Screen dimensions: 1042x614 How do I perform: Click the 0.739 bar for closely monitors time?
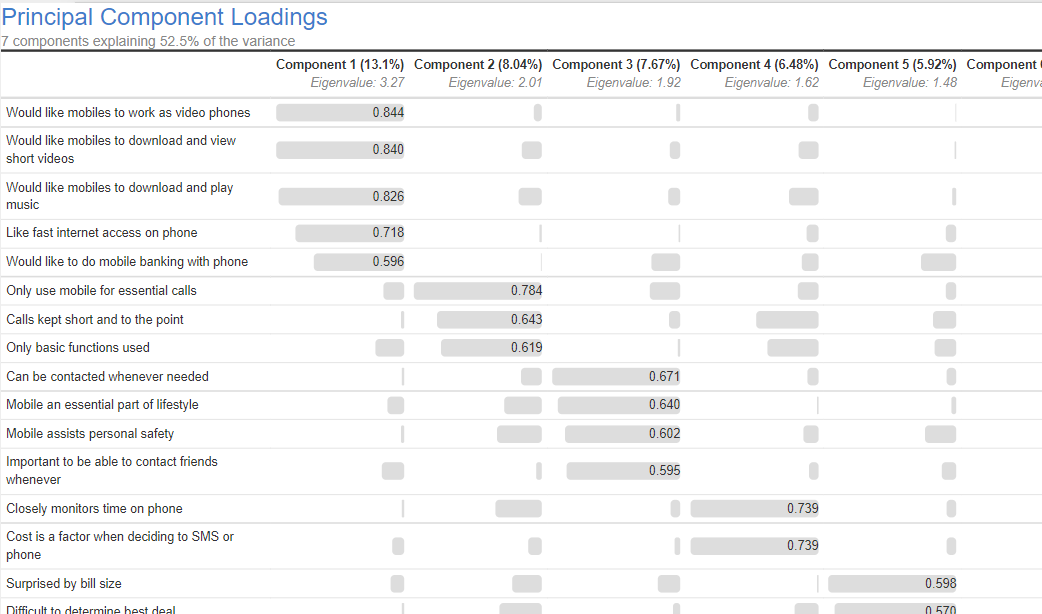point(754,508)
